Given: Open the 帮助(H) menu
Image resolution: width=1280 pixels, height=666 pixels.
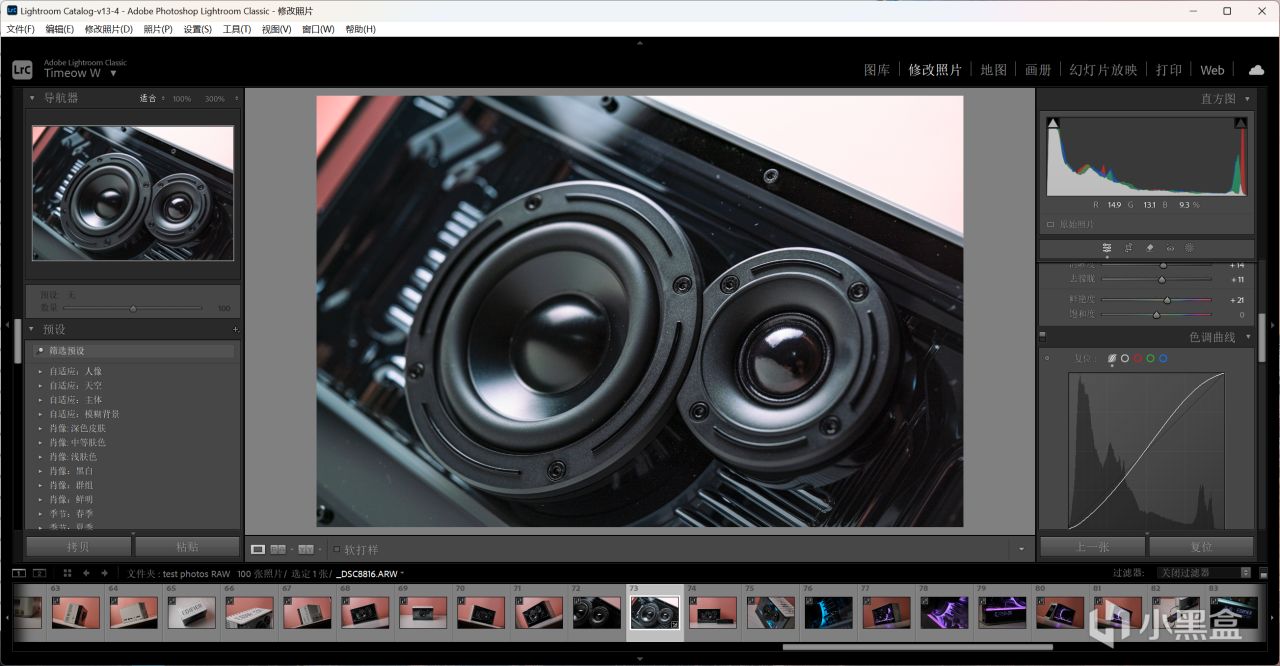Looking at the screenshot, I should pos(360,29).
